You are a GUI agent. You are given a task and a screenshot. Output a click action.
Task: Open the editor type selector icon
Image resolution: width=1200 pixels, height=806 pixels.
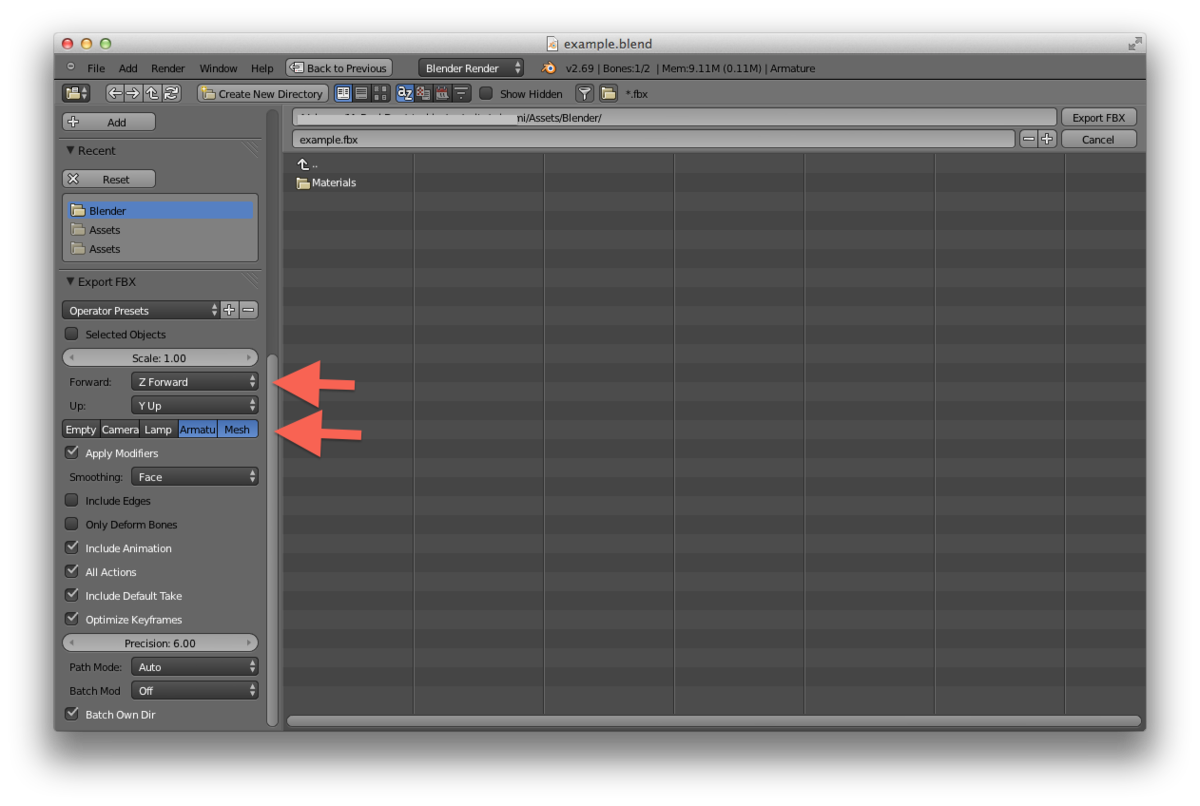(x=76, y=93)
